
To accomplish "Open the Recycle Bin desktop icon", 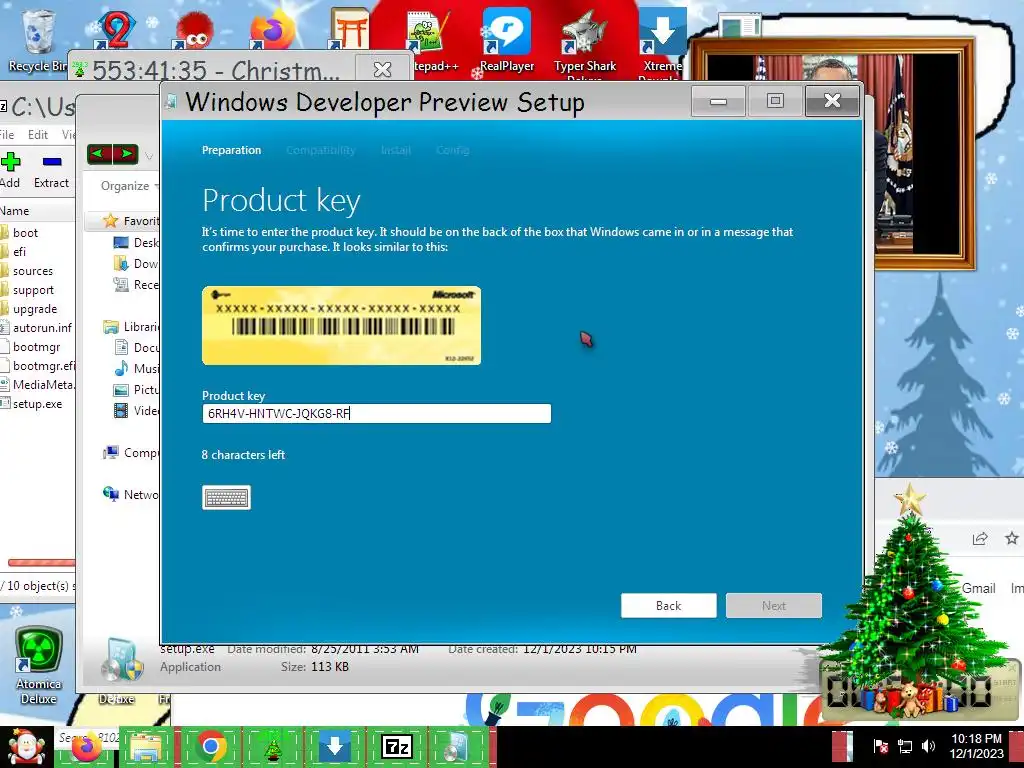I will coord(37,39).
